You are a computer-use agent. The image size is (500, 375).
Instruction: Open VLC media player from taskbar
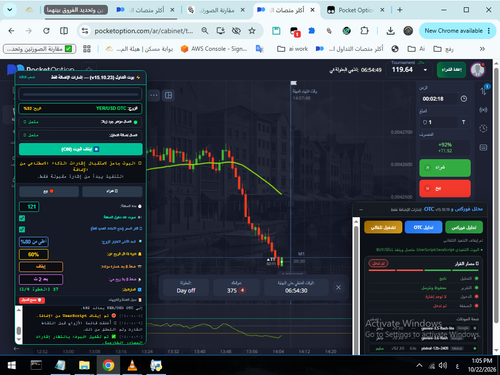[x=132, y=366]
